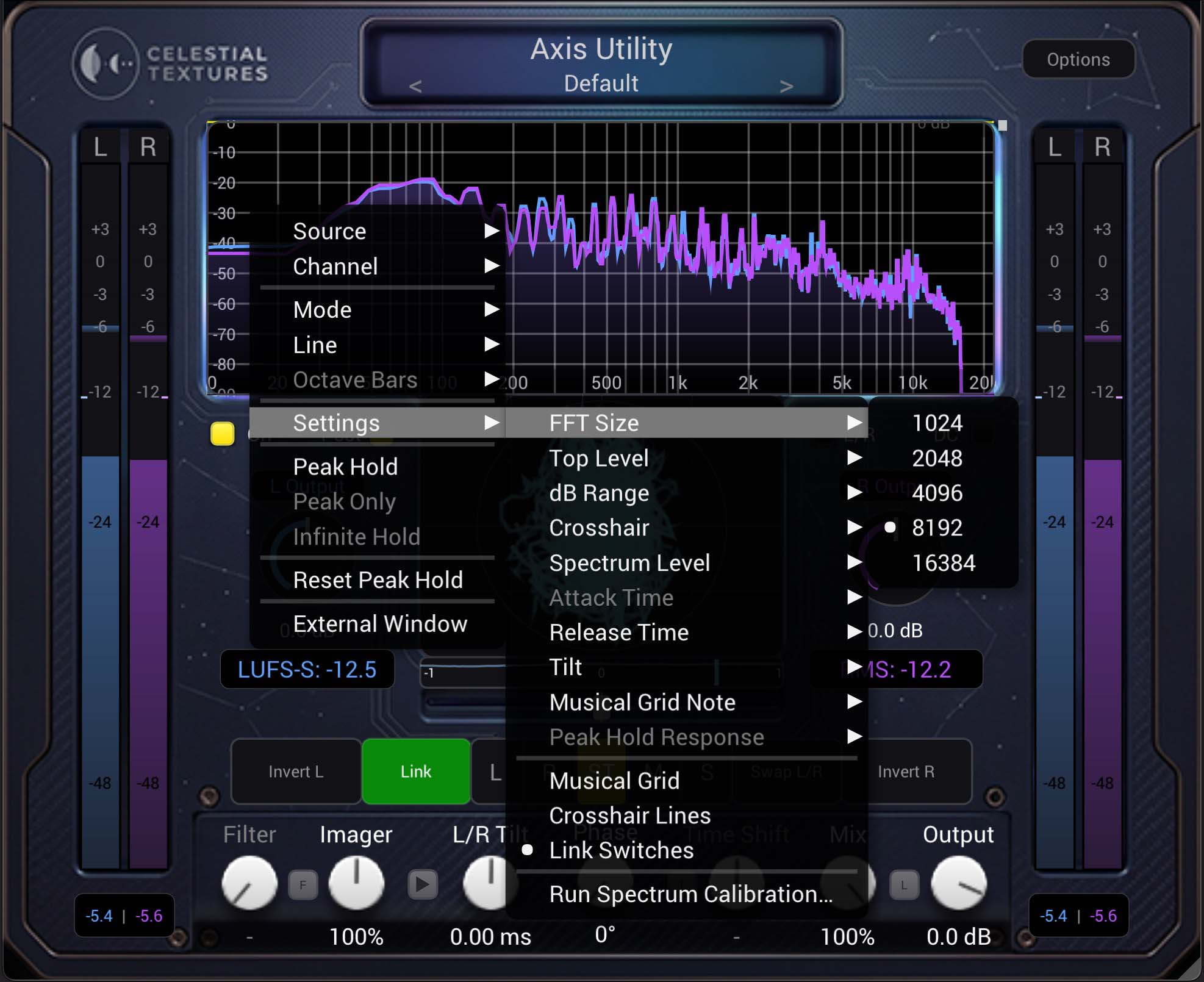
Task: Open Musical Grid Note submenu
Action: pos(687,703)
